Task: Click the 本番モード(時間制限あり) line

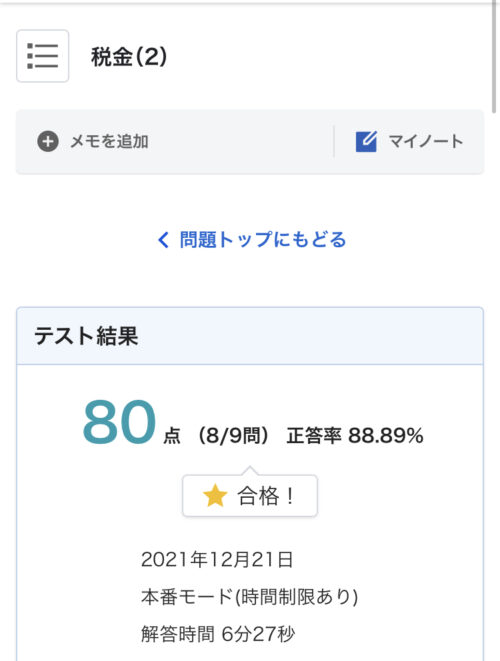Action: [x=250, y=597]
